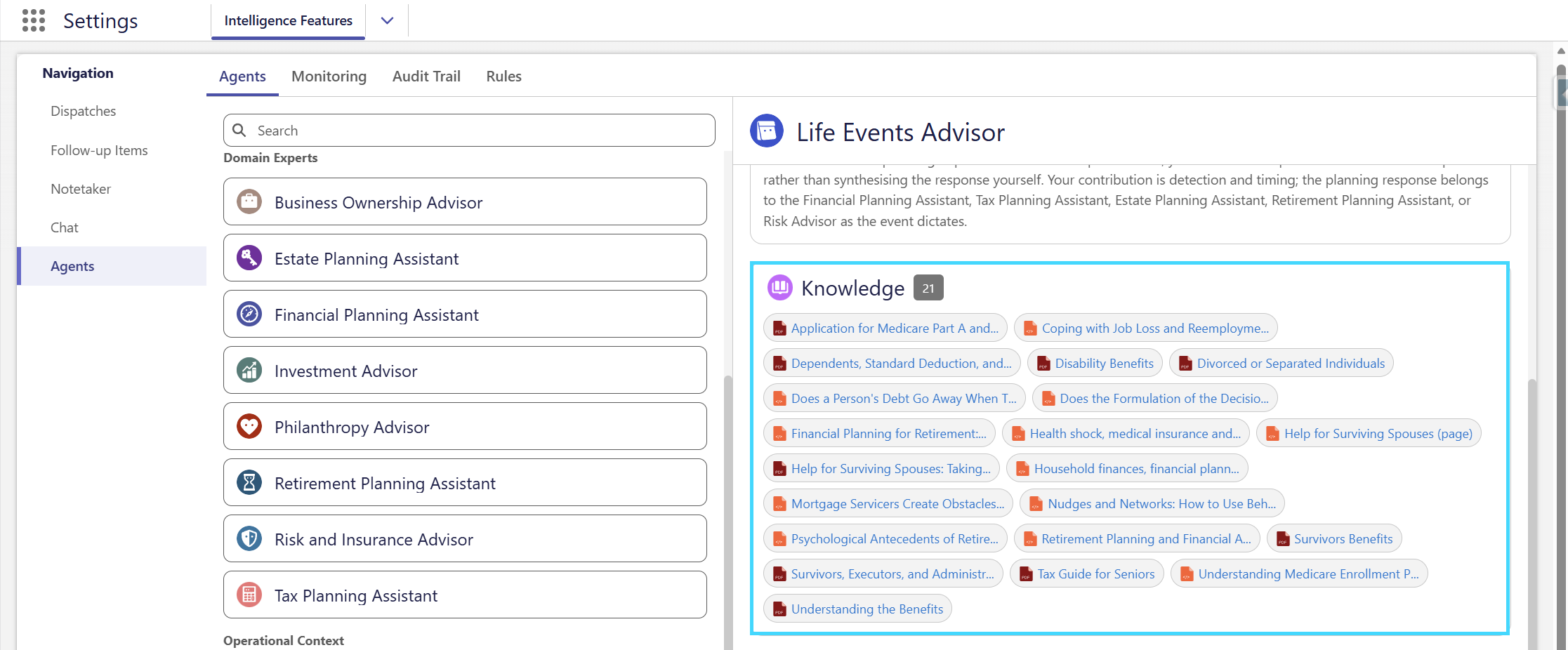Click the Knowledge count badge 21

tap(928, 288)
